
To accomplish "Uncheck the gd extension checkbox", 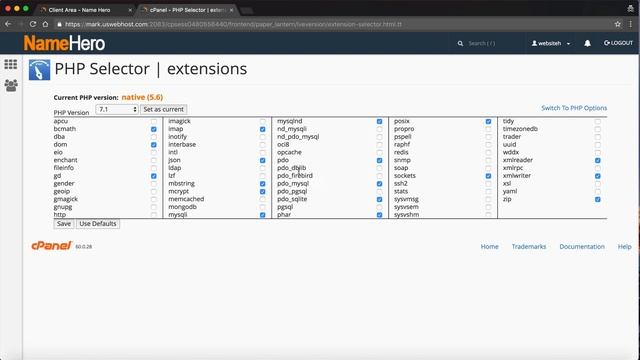I will [153, 176].
